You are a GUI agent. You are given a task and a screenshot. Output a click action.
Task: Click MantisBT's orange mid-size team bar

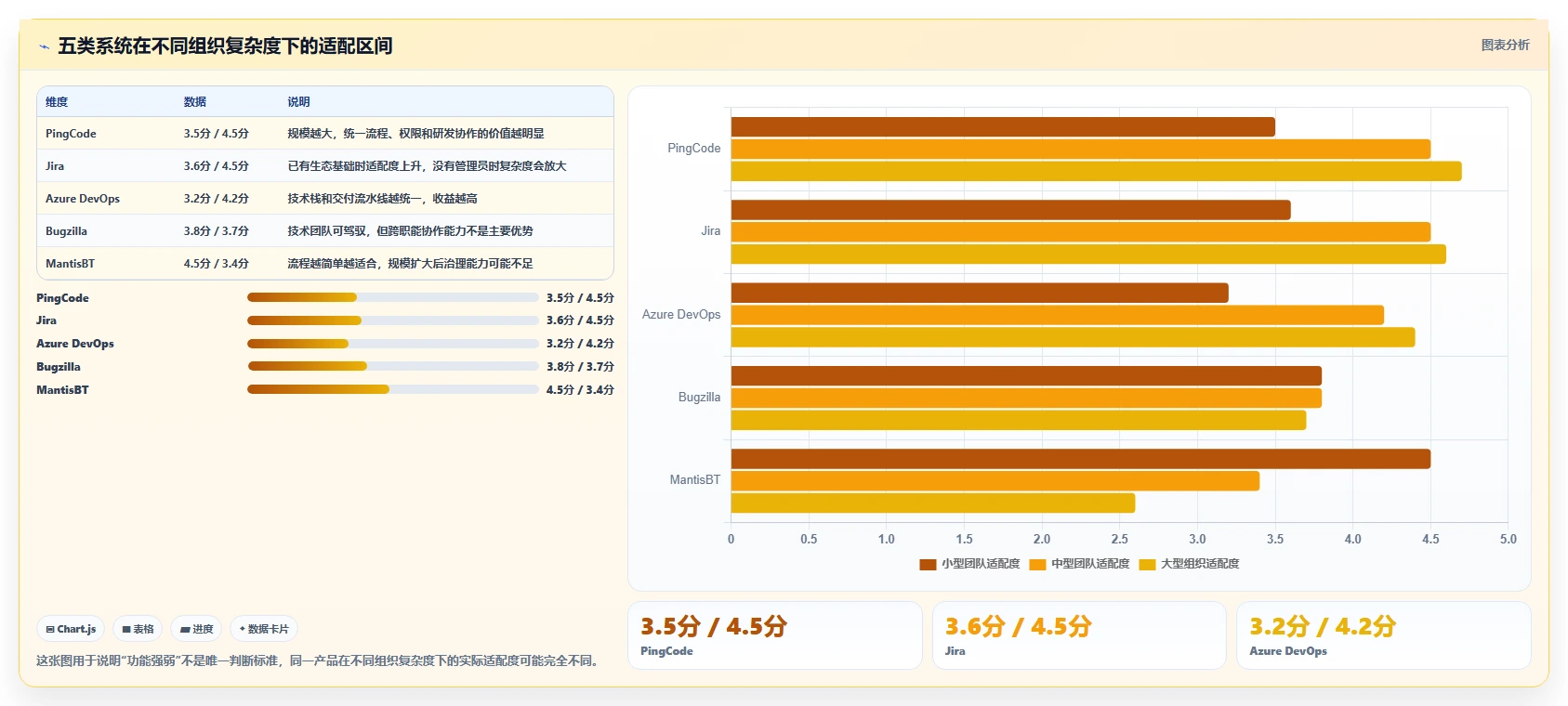point(995,481)
